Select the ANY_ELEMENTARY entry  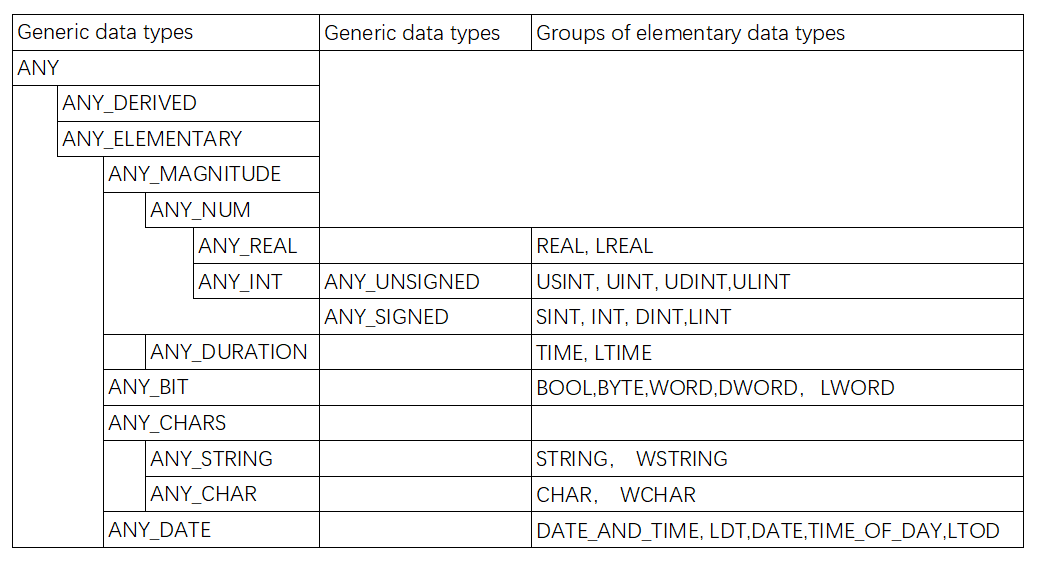point(152,139)
